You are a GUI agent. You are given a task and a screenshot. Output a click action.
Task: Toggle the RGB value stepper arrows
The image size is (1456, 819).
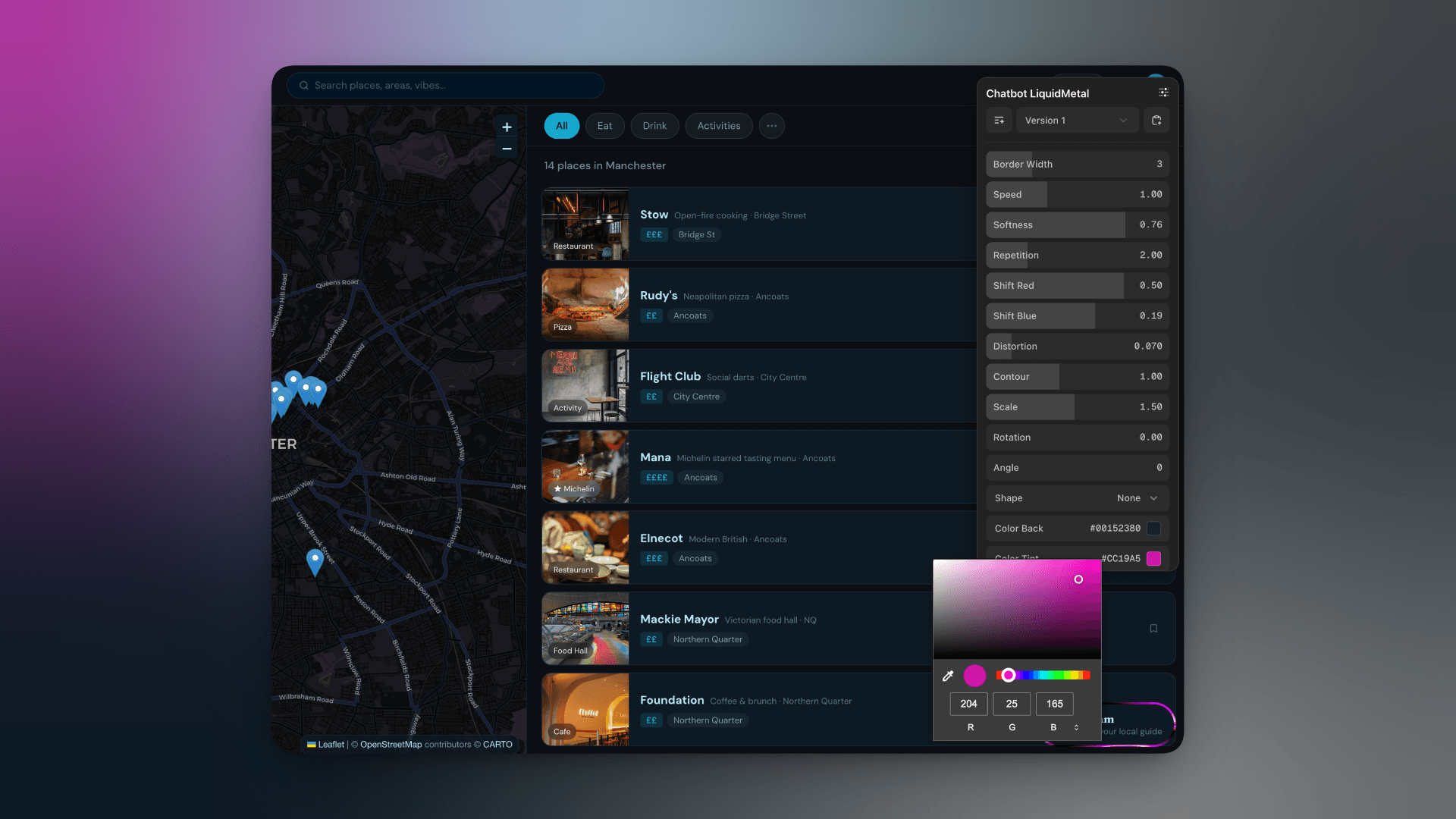click(1076, 726)
